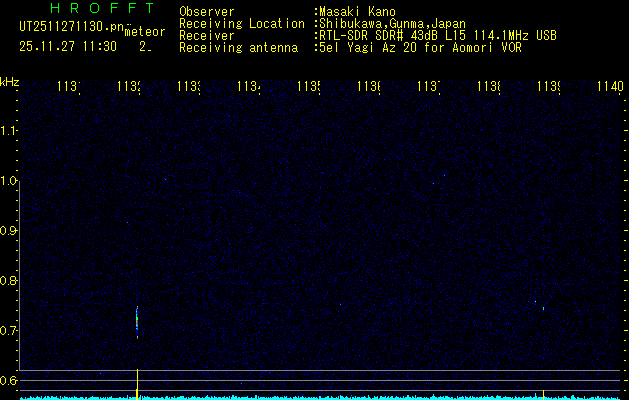Click the 0.8 kHz frequency axis label
The height and width of the screenshot is (400, 629).
click(x=8, y=280)
